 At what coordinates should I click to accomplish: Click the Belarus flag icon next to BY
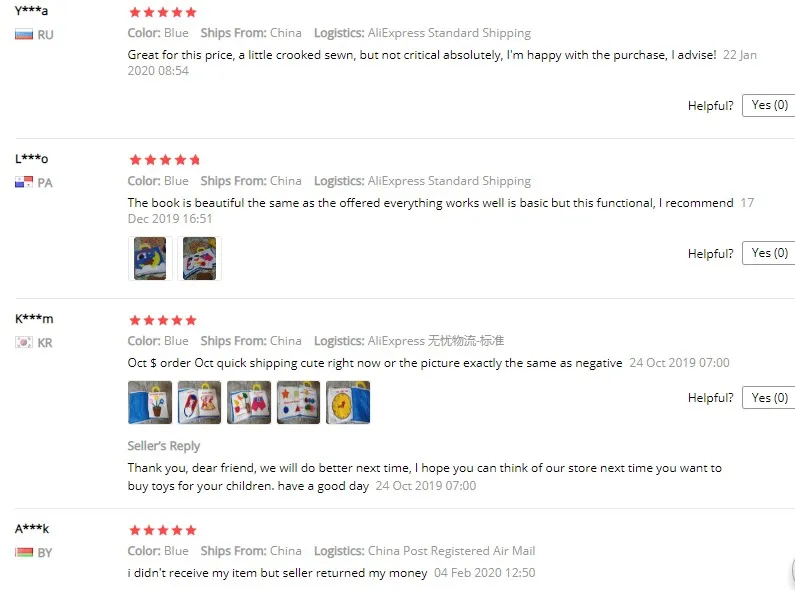click(x=24, y=552)
